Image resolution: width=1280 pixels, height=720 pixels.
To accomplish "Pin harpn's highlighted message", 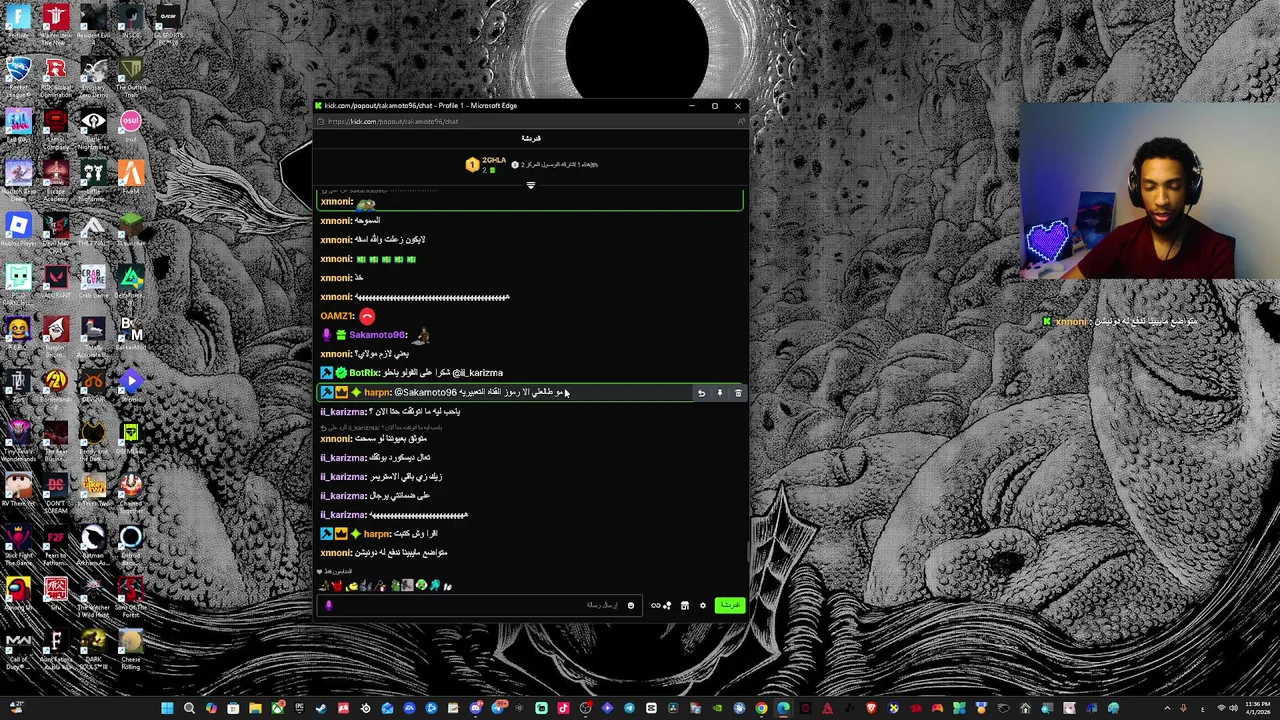I will 719,393.
